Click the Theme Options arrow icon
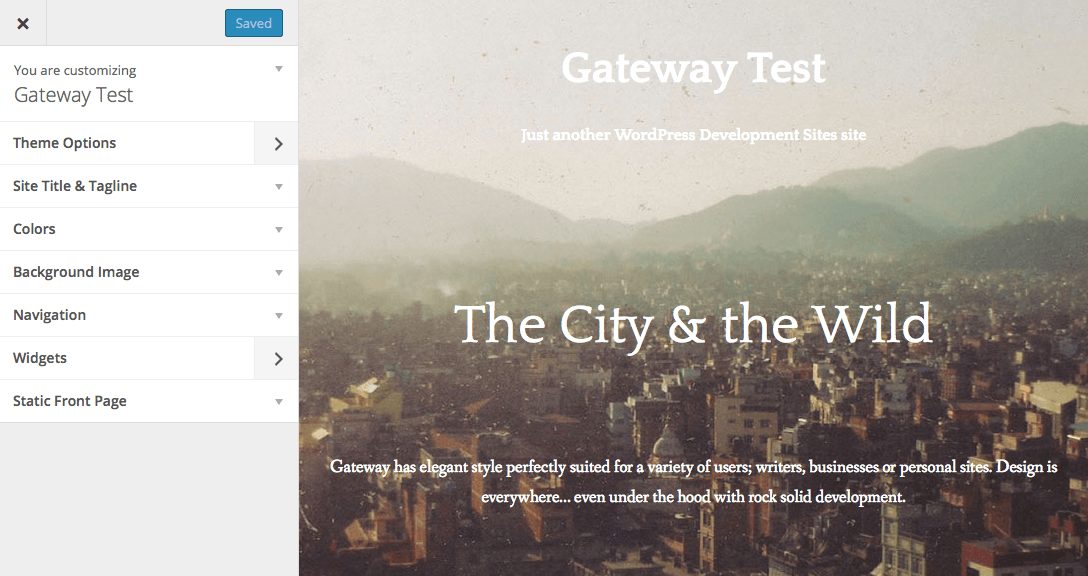Screen dimensions: 1088x576 click(x=277, y=143)
